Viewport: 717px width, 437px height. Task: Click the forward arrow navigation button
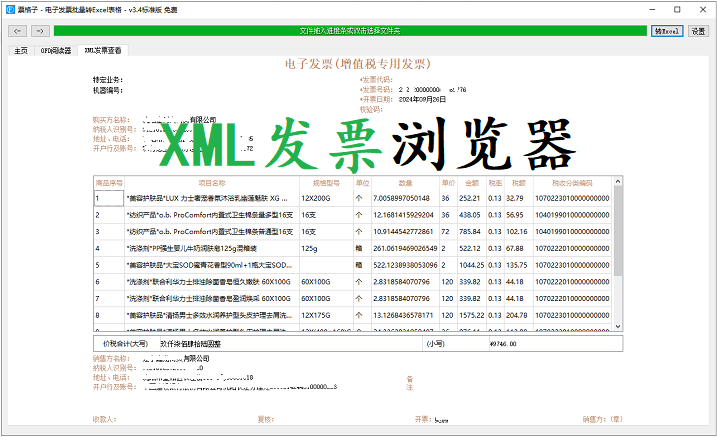tap(38, 31)
